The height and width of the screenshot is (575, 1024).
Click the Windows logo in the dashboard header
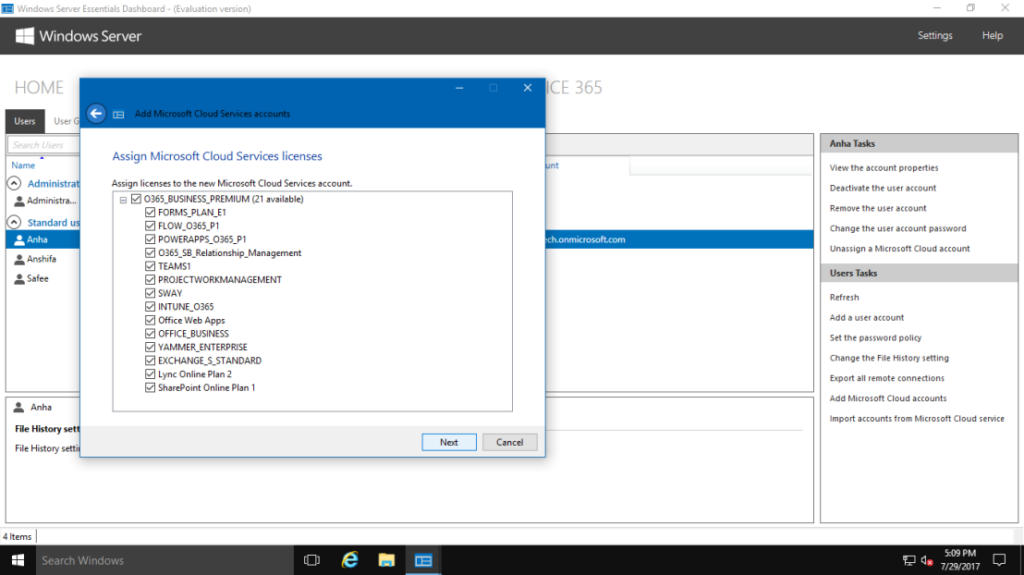click(x=24, y=36)
